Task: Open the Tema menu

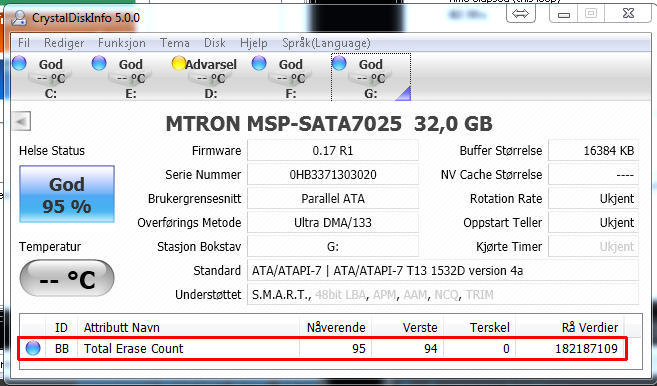Action: tap(175, 43)
